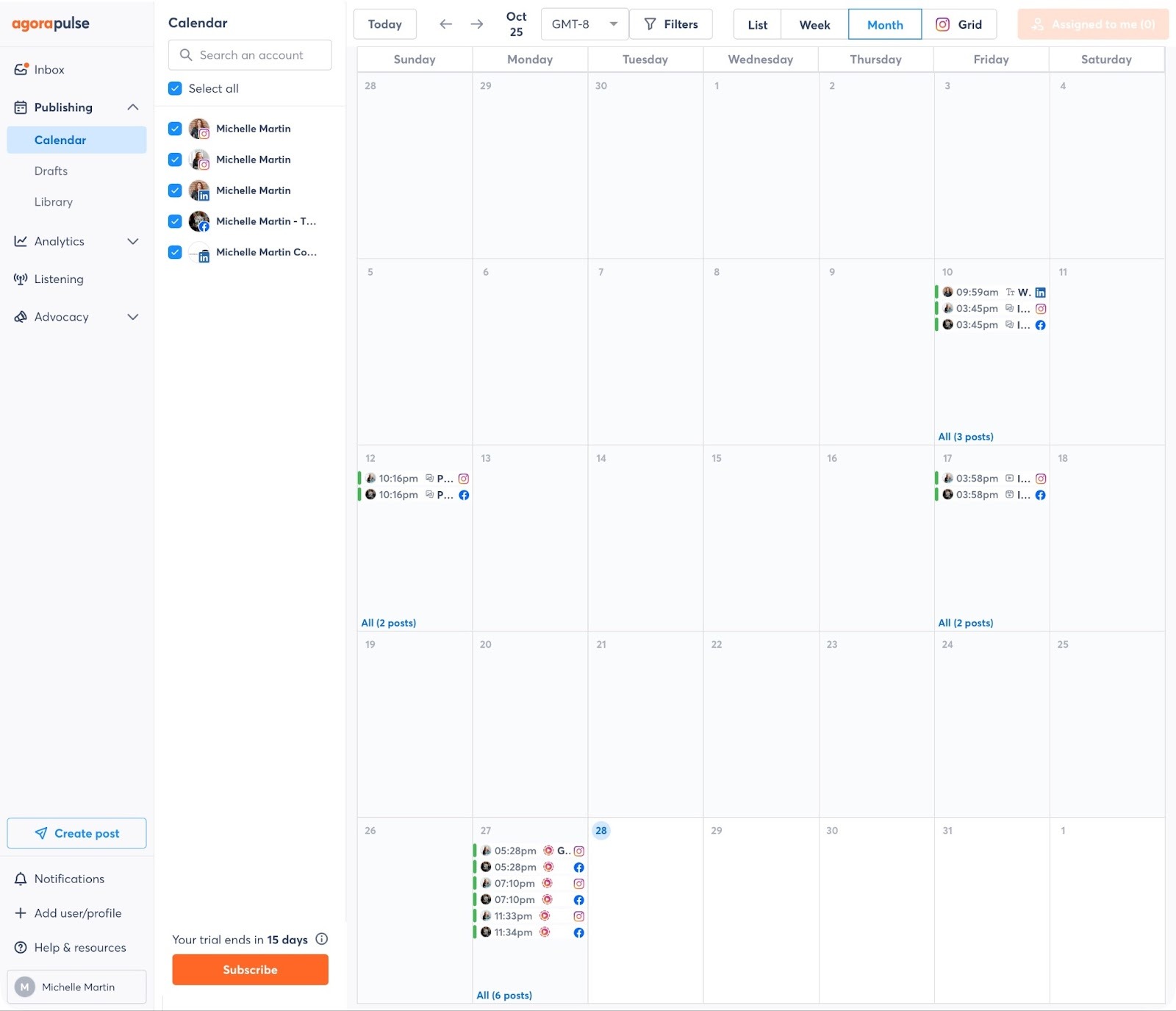Image resolution: width=1176 pixels, height=1011 pixels.
Task: Switch to the Week view tab
Action: pos(814,24)
